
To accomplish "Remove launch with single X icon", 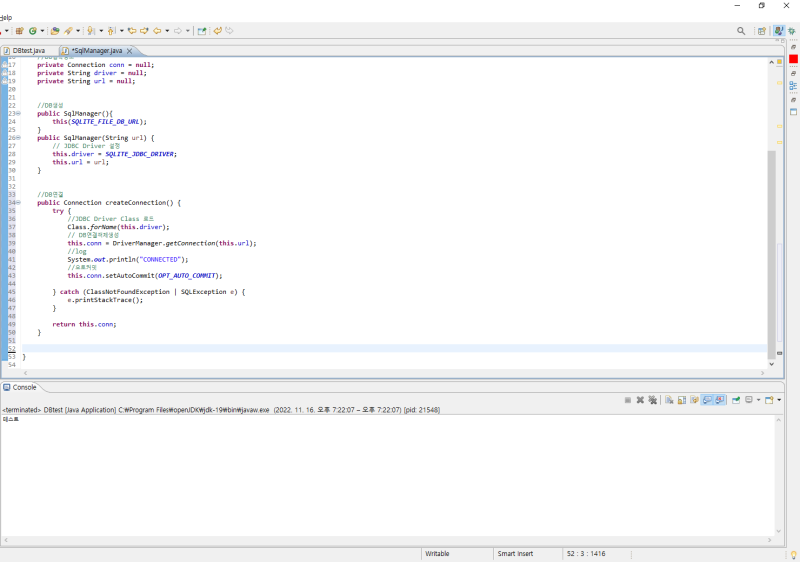I will coord(640,400).
